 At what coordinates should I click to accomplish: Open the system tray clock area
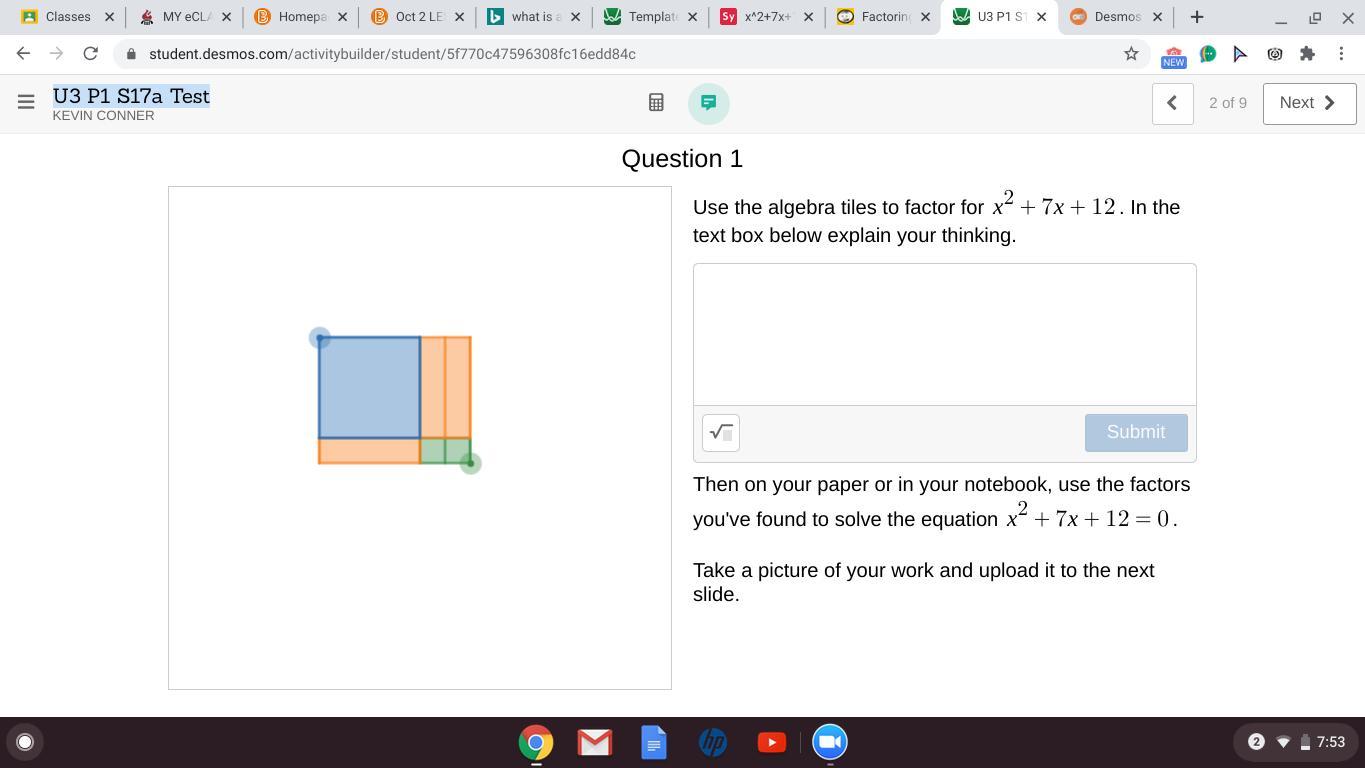[1330, 742]
